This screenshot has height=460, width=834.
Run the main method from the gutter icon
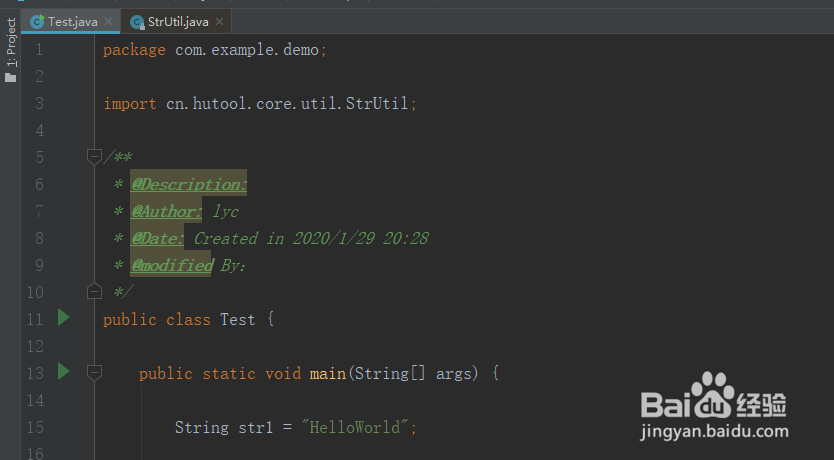(63, 371)
